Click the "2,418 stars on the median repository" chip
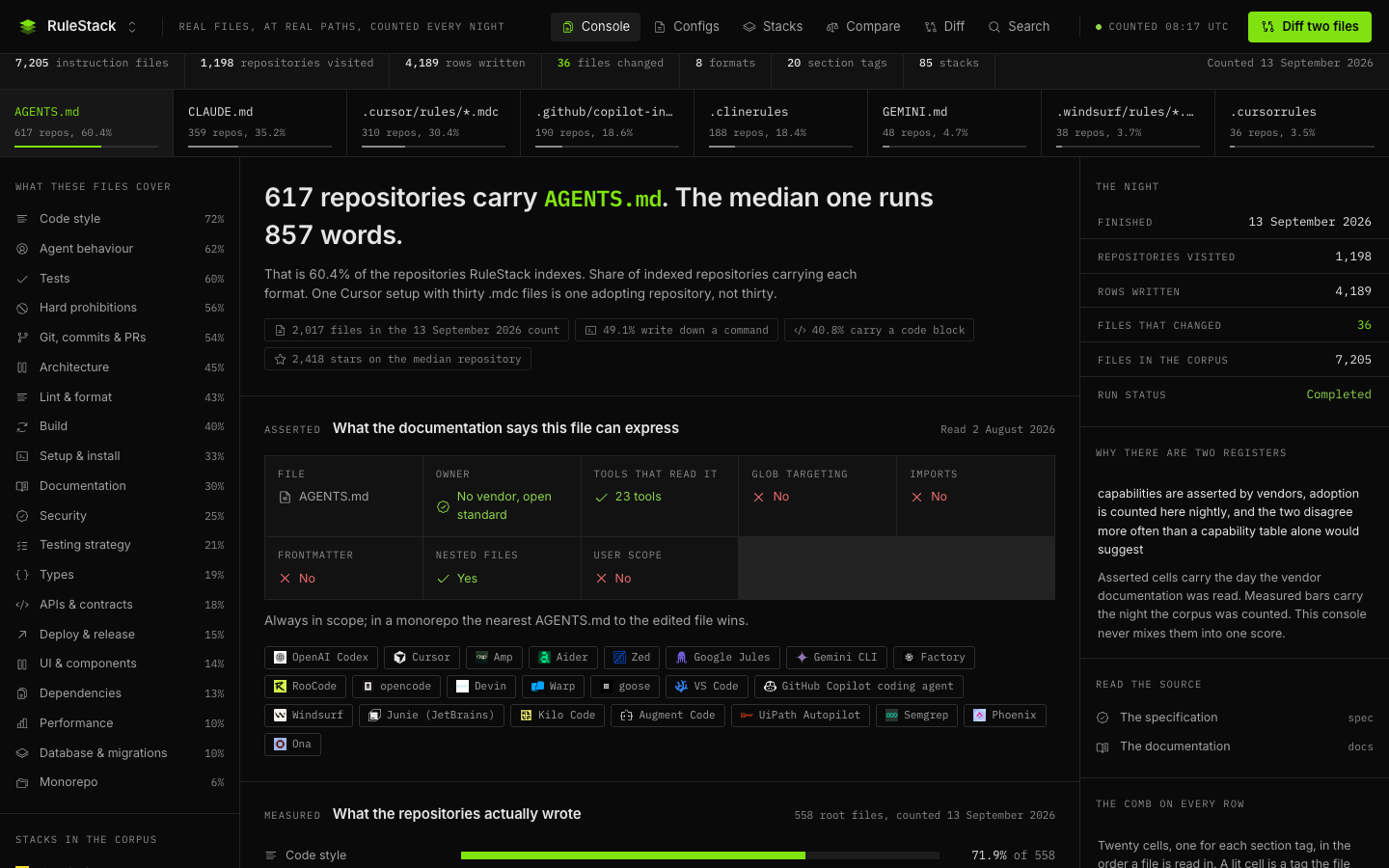Viewport: 1389px width, 868px height. coord(397,359)
